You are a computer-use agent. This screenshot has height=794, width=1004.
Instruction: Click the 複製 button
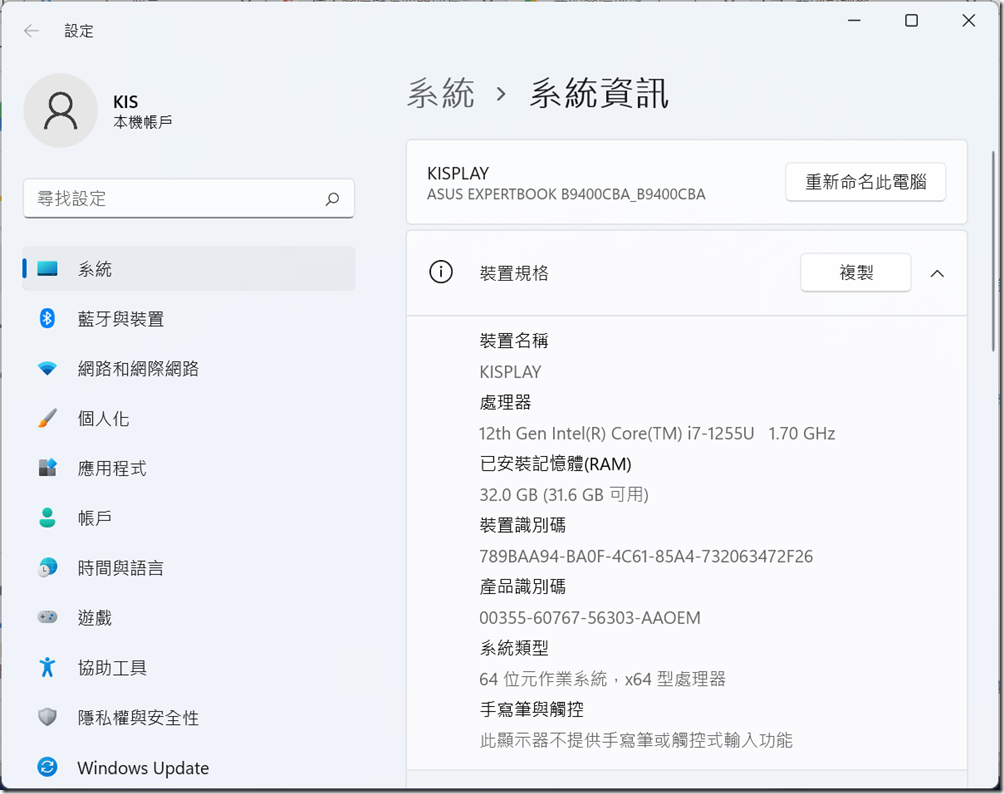(x=856, y=273)
